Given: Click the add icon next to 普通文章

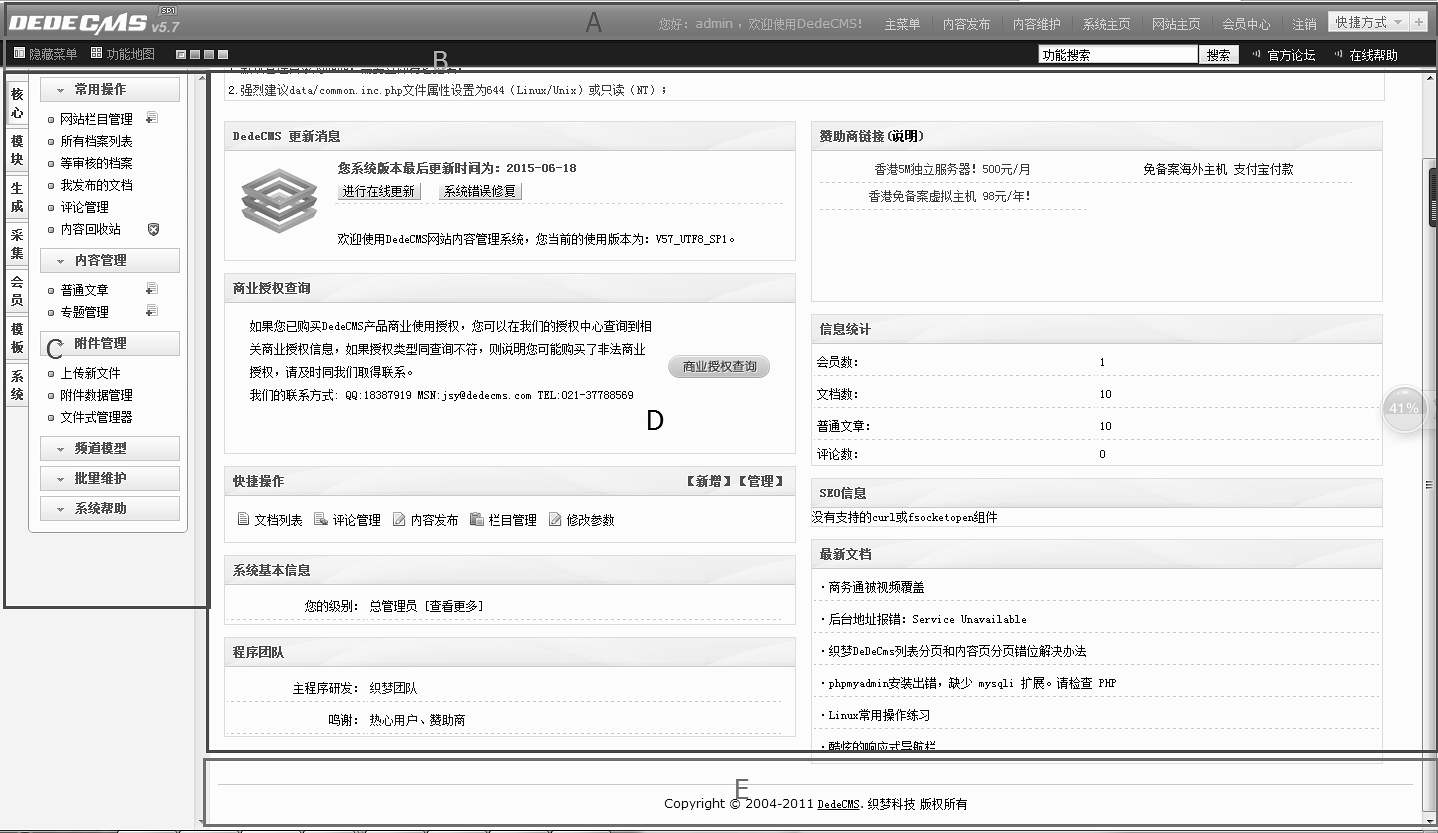Looking at the screenshot, I should 151,289.
